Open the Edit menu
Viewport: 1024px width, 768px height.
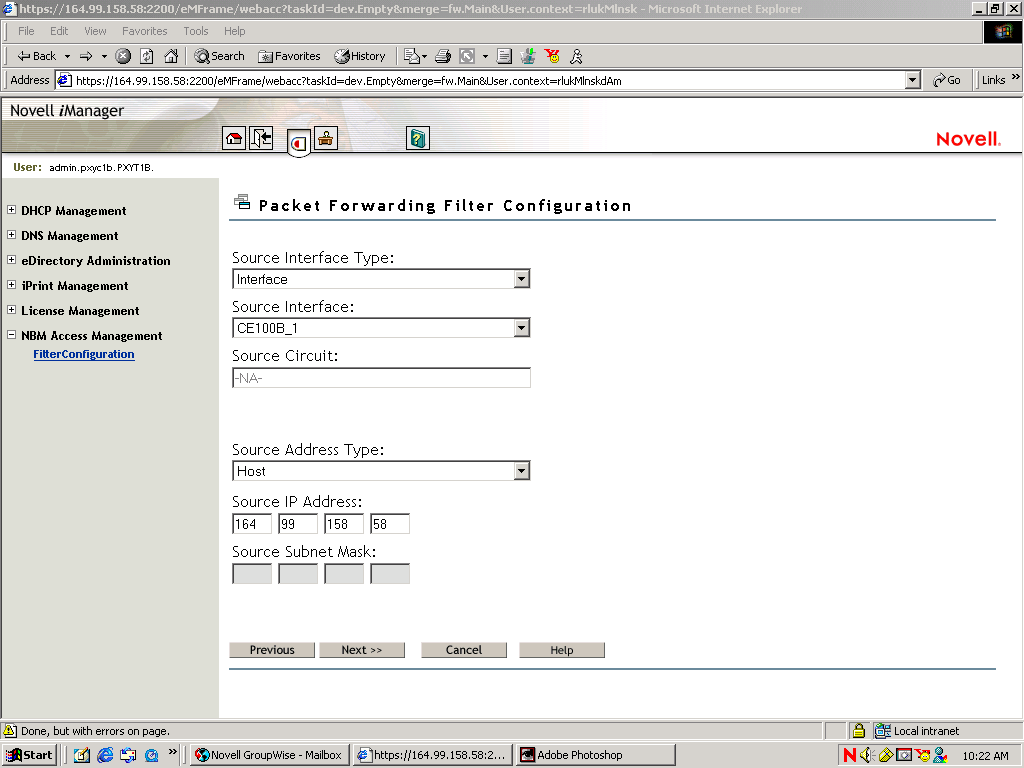(x=59, y=31)
